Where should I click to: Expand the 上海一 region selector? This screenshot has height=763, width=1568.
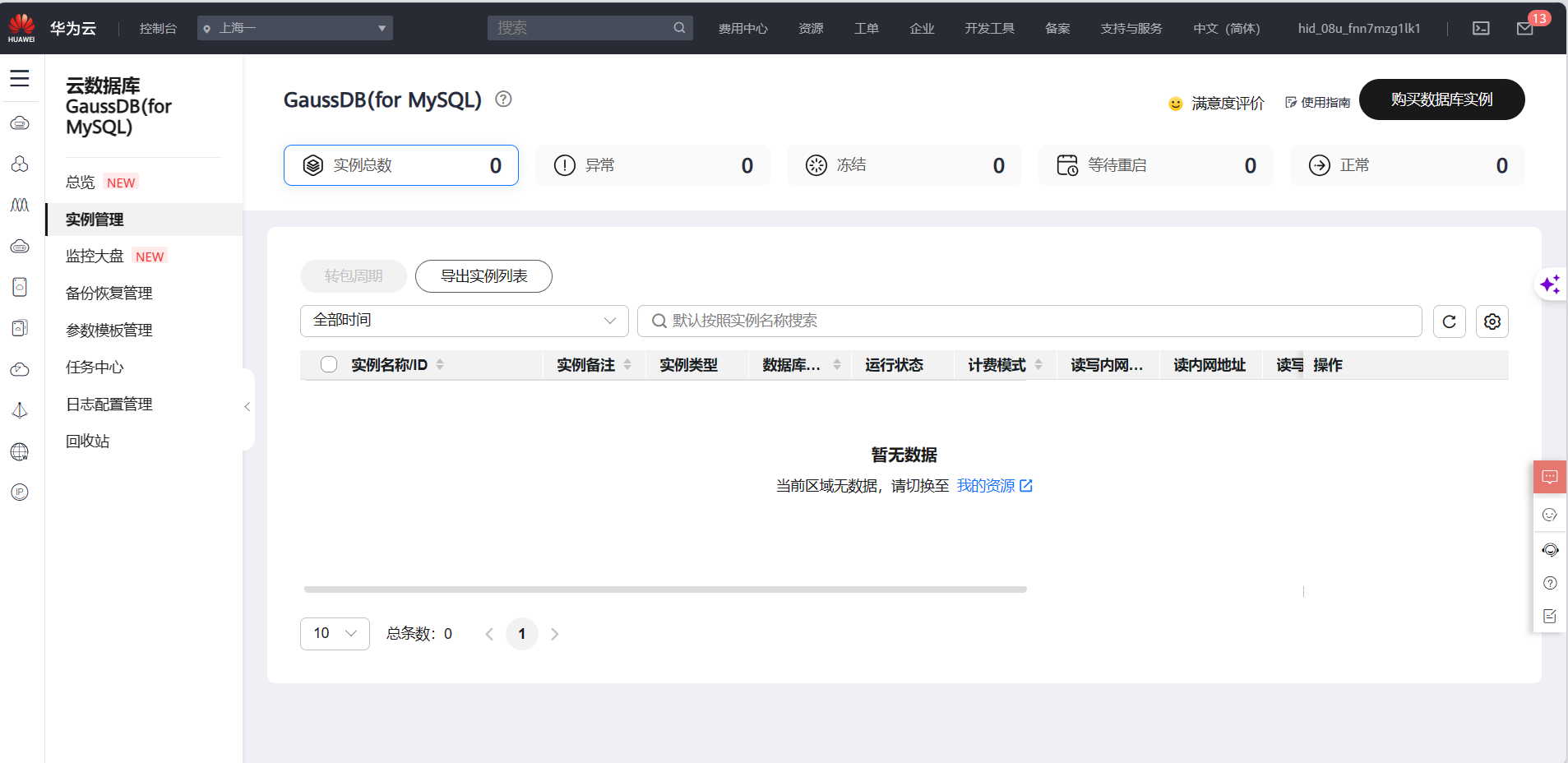[295, 28]
